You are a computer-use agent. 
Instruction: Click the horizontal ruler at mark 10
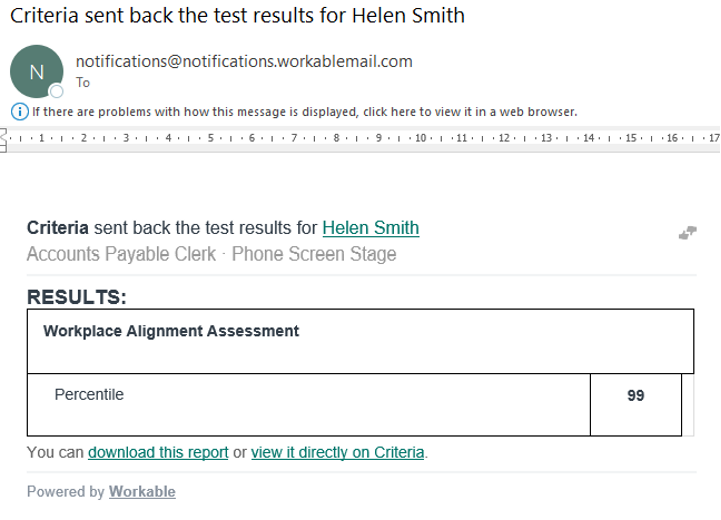tap(421, 137)
